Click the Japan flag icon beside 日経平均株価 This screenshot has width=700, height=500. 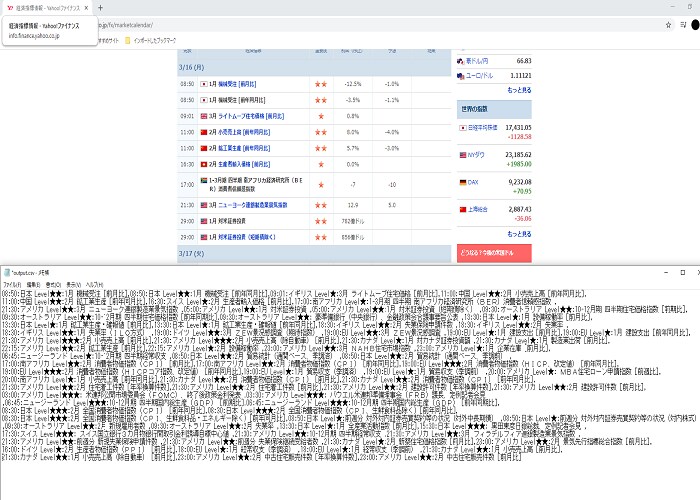point(463,128)
